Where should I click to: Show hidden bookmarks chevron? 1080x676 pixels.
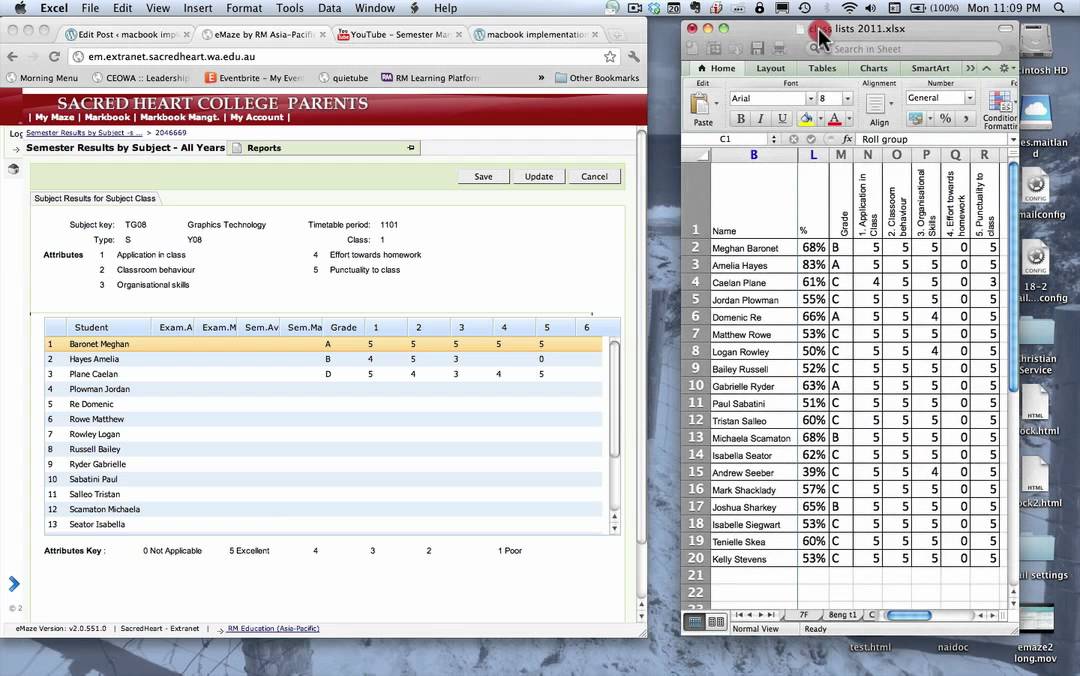click(541, 78)
